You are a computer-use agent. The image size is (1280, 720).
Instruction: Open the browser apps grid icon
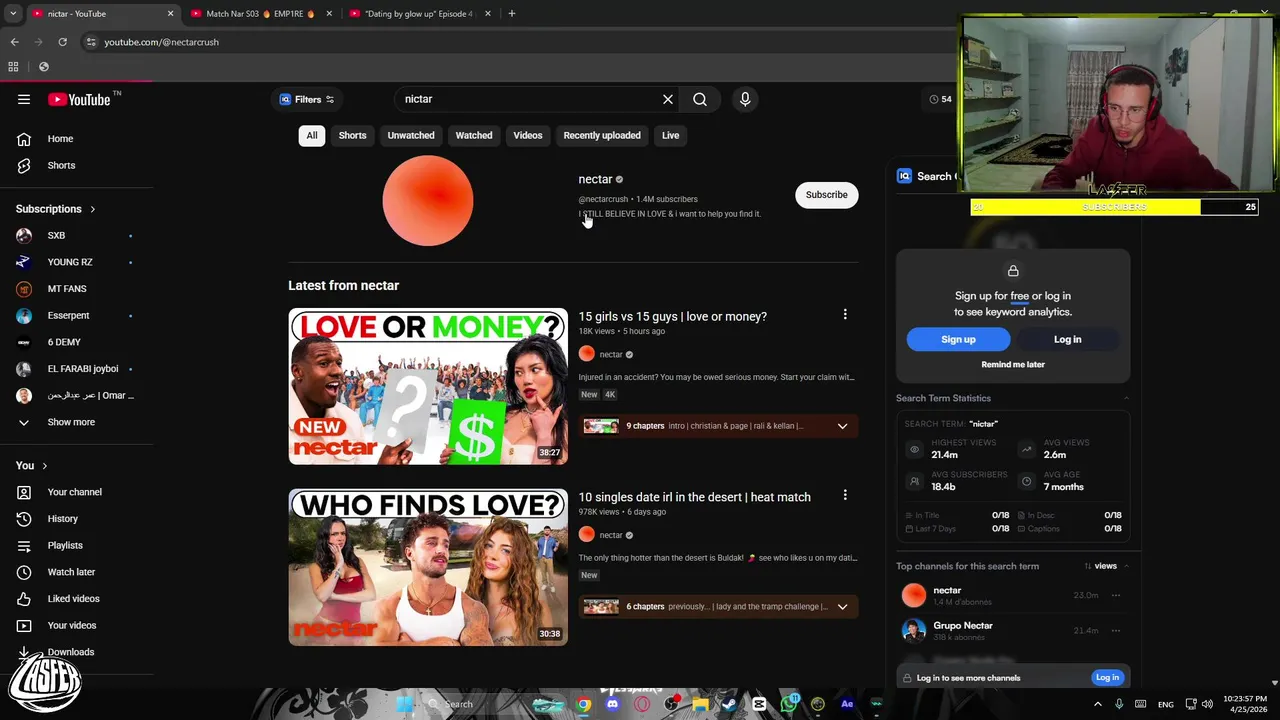[13, 67]
